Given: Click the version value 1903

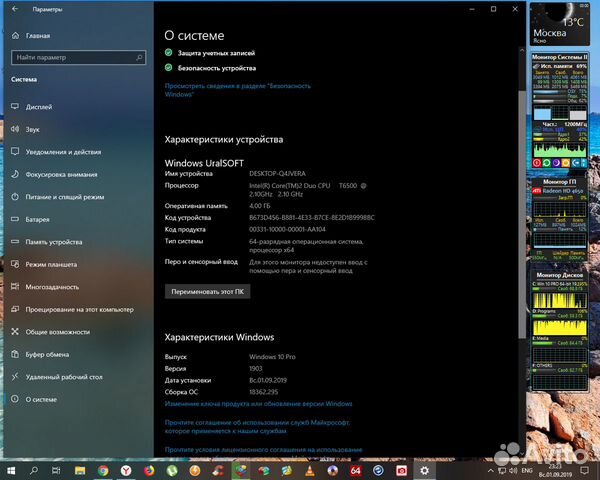Looking at the screenshot, I should coord(256,369).
